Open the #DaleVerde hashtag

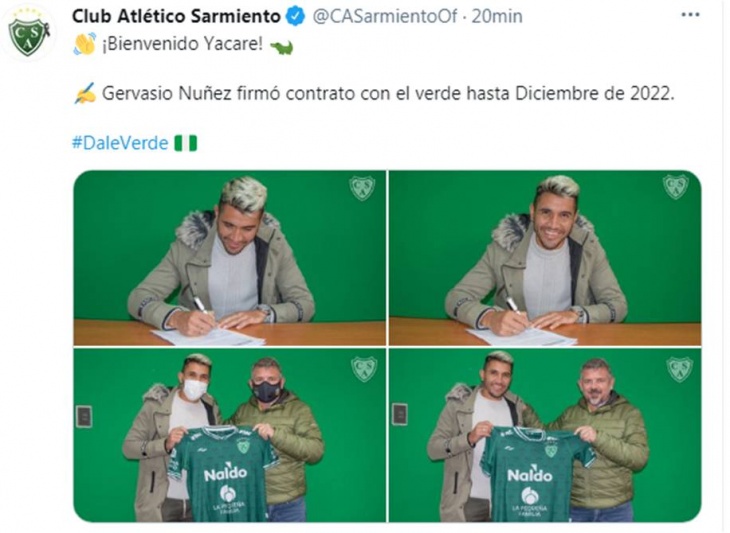tap(120, 143)
